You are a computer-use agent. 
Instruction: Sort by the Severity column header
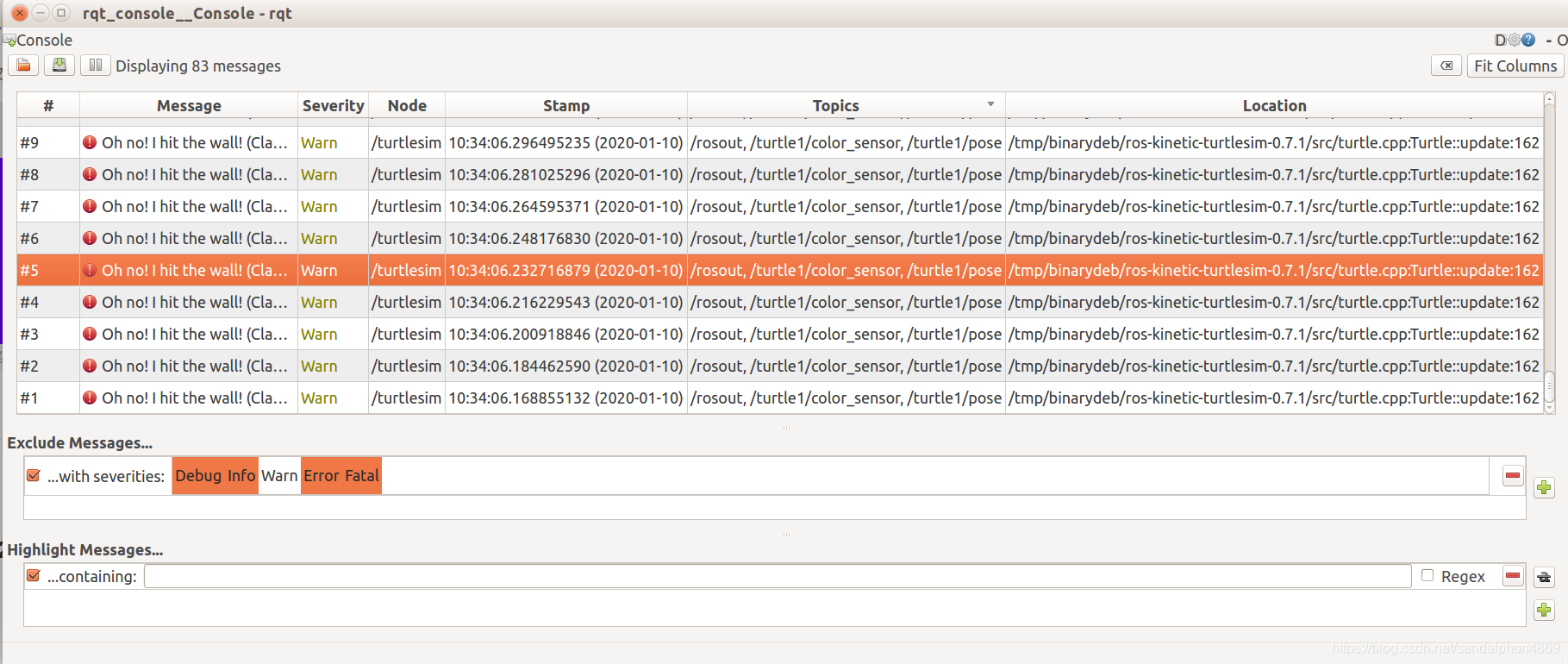tap(333, 105)
